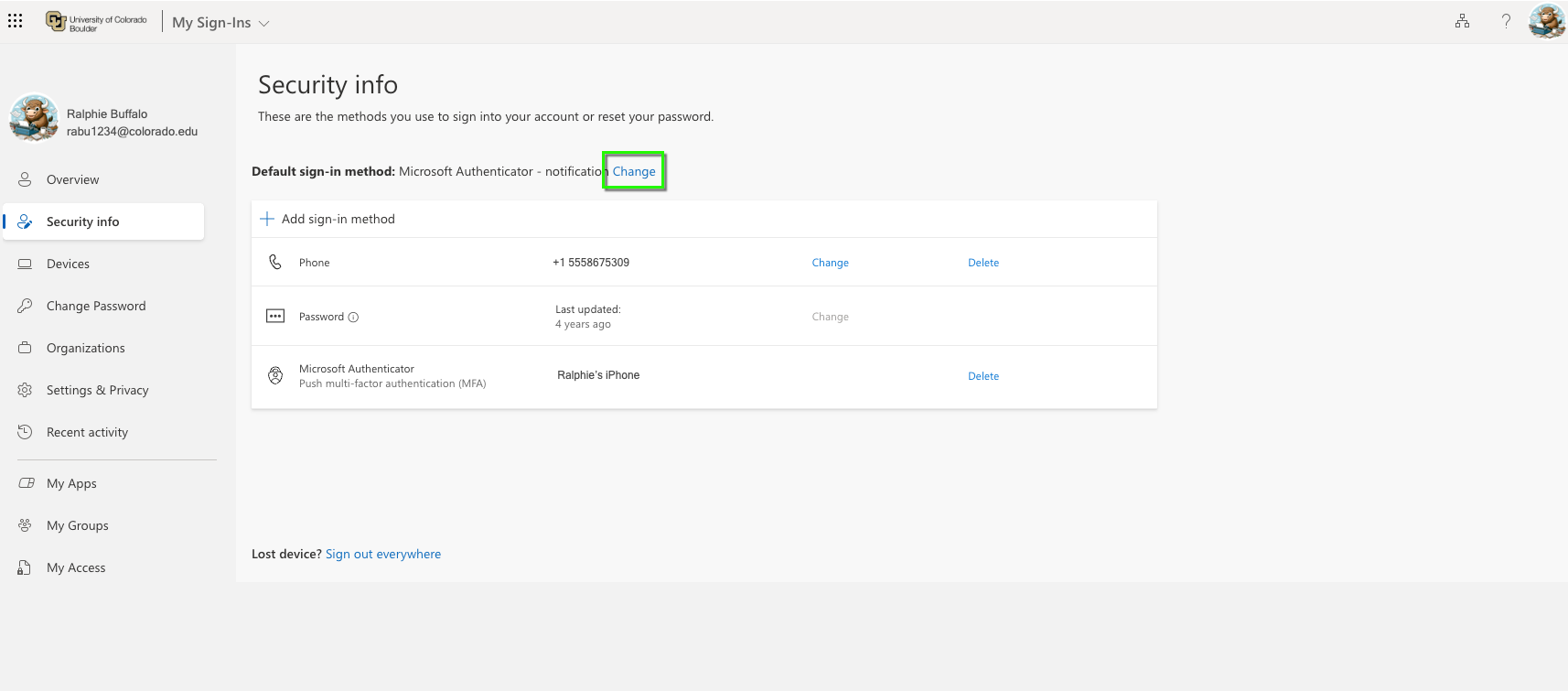
Task: Delete the Microsoft Authenticator method
Action: pyautogui.click(x=983, y=376)
